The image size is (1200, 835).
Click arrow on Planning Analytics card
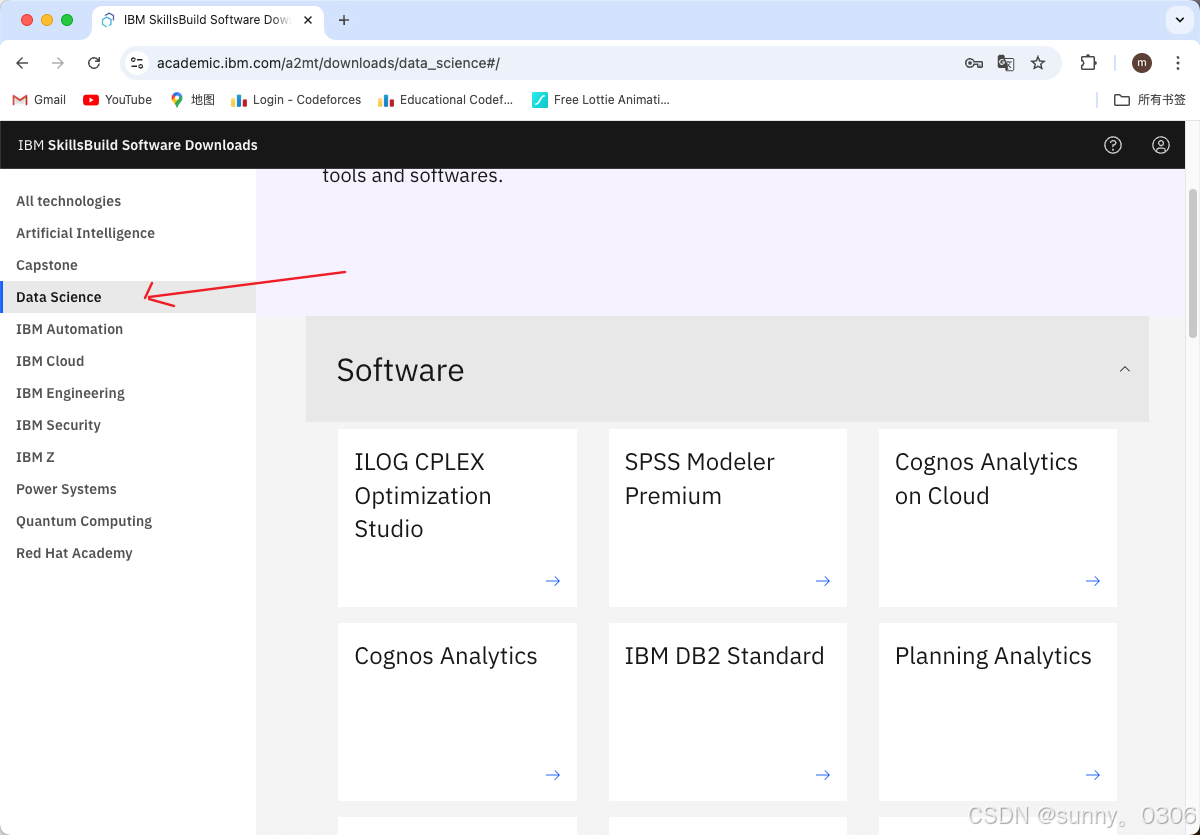1093,775
